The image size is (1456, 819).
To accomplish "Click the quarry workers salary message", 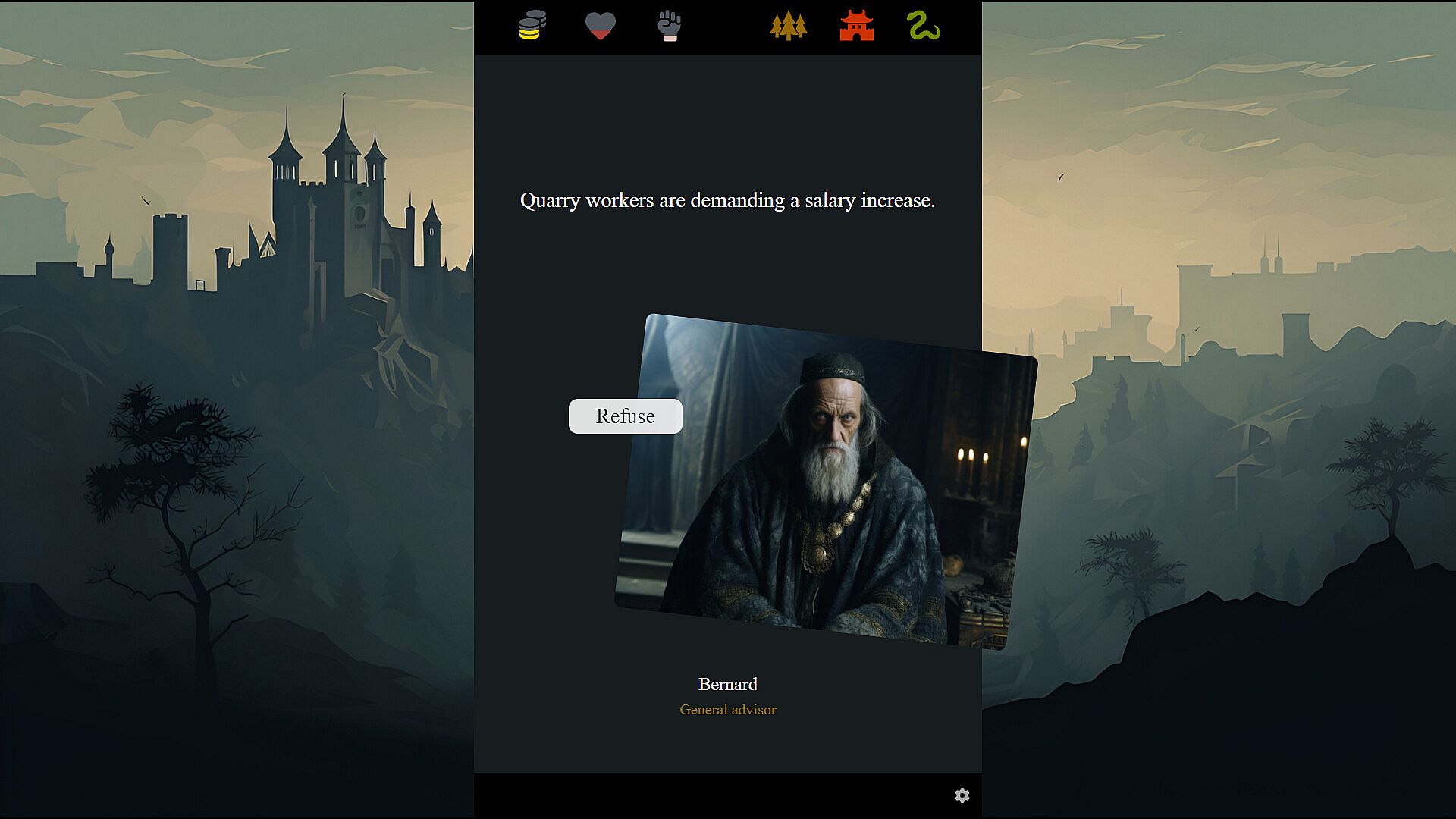I will pyautogui.click(x=727, y=200).
